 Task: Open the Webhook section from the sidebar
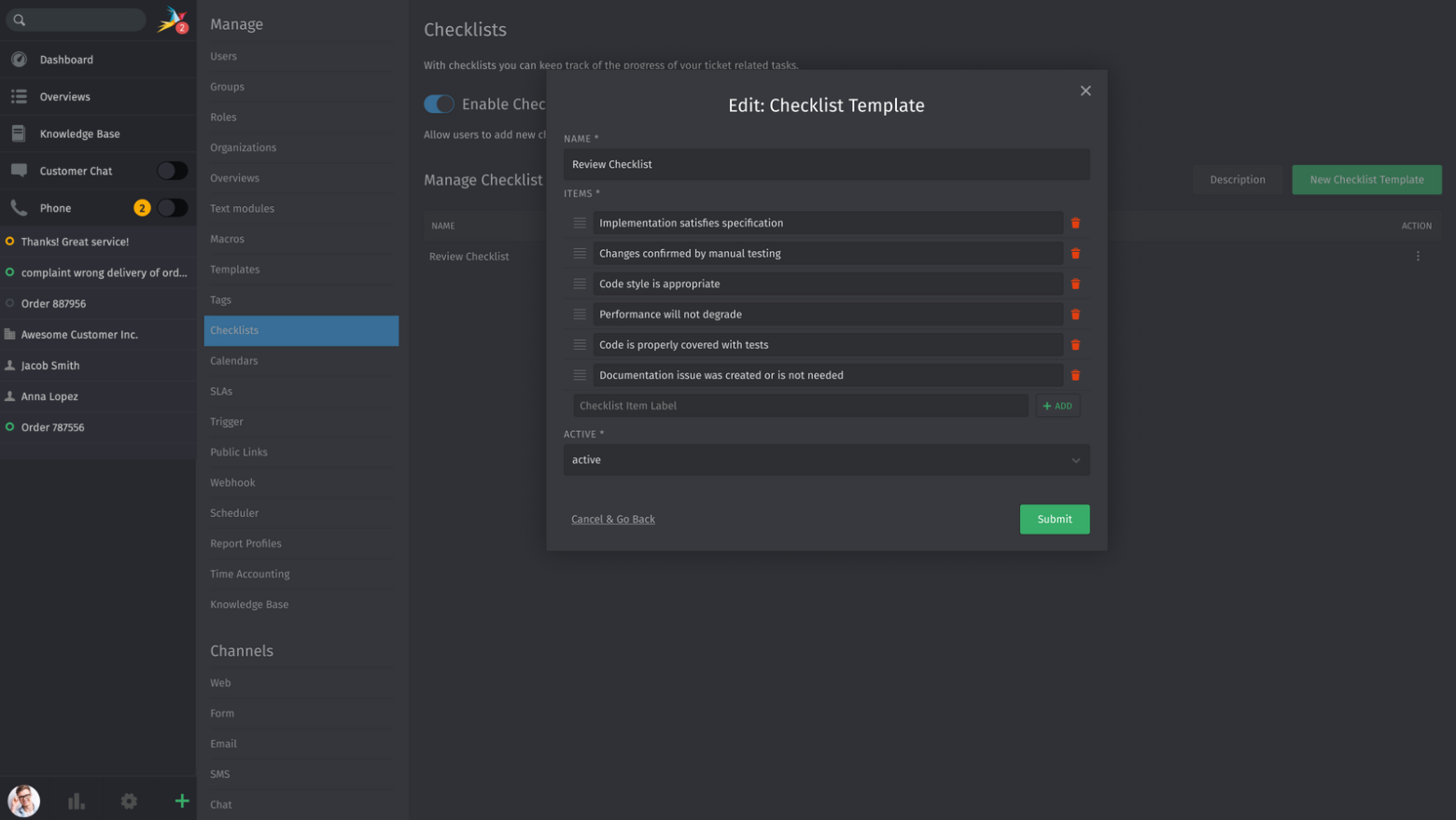click(231, 482)
